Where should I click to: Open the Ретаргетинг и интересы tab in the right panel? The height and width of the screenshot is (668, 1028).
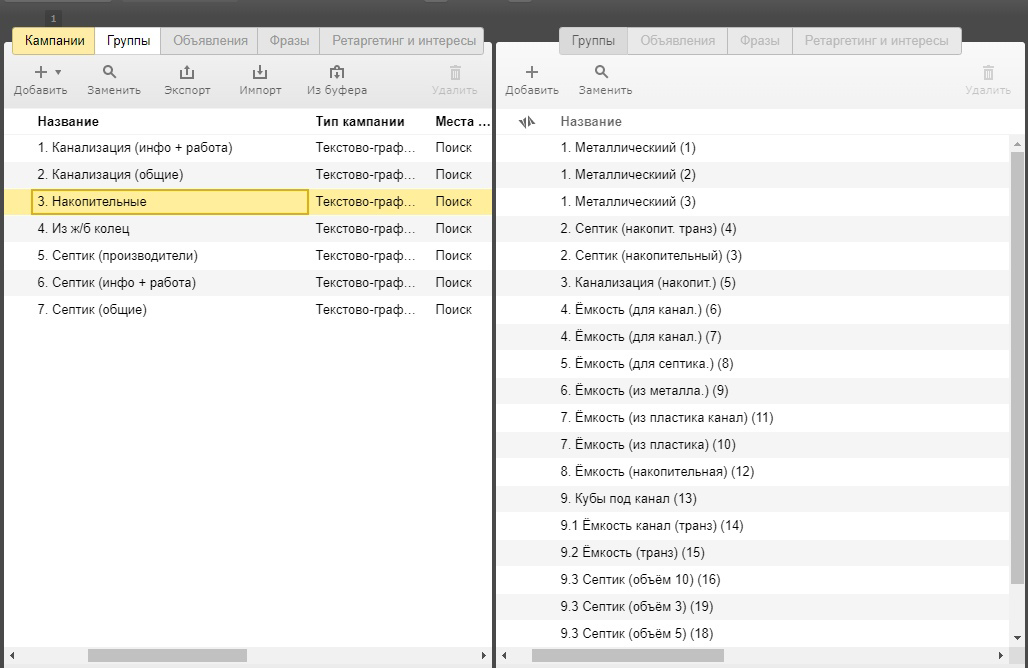click(x=877, y=41)
